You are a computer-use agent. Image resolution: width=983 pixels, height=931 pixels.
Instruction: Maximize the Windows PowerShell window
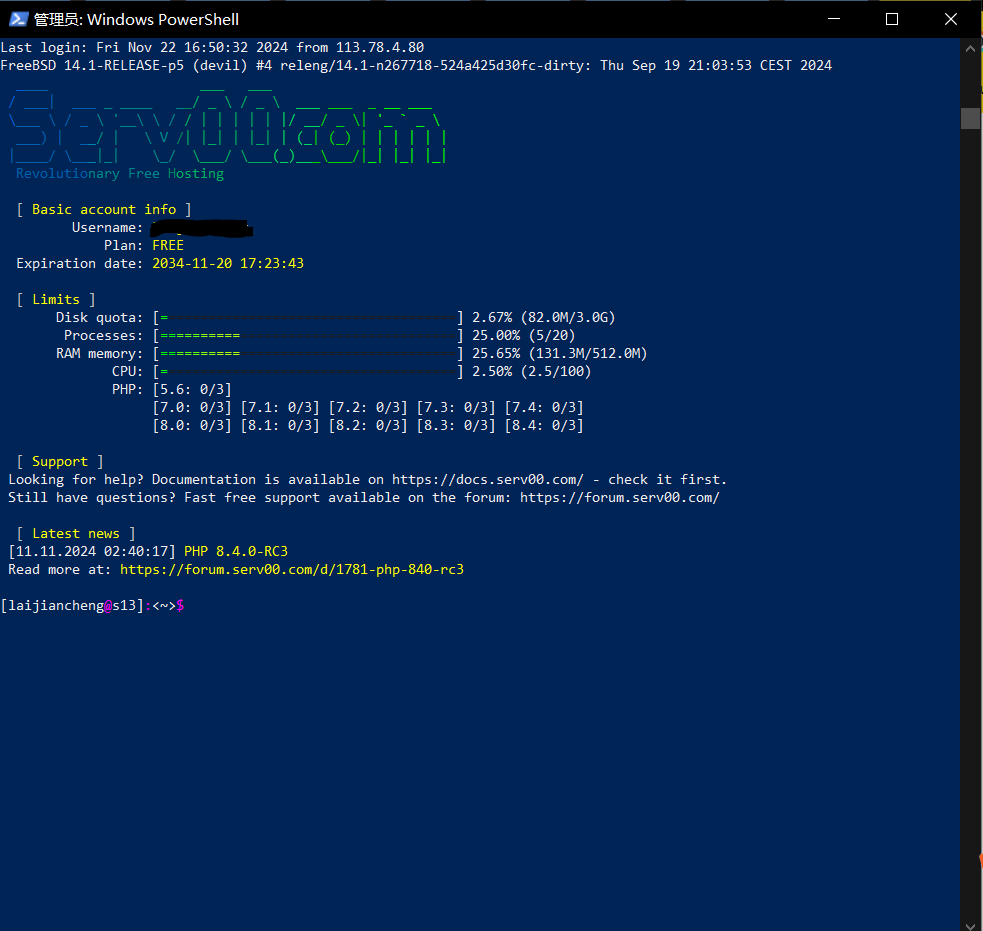tap(892, 19)
